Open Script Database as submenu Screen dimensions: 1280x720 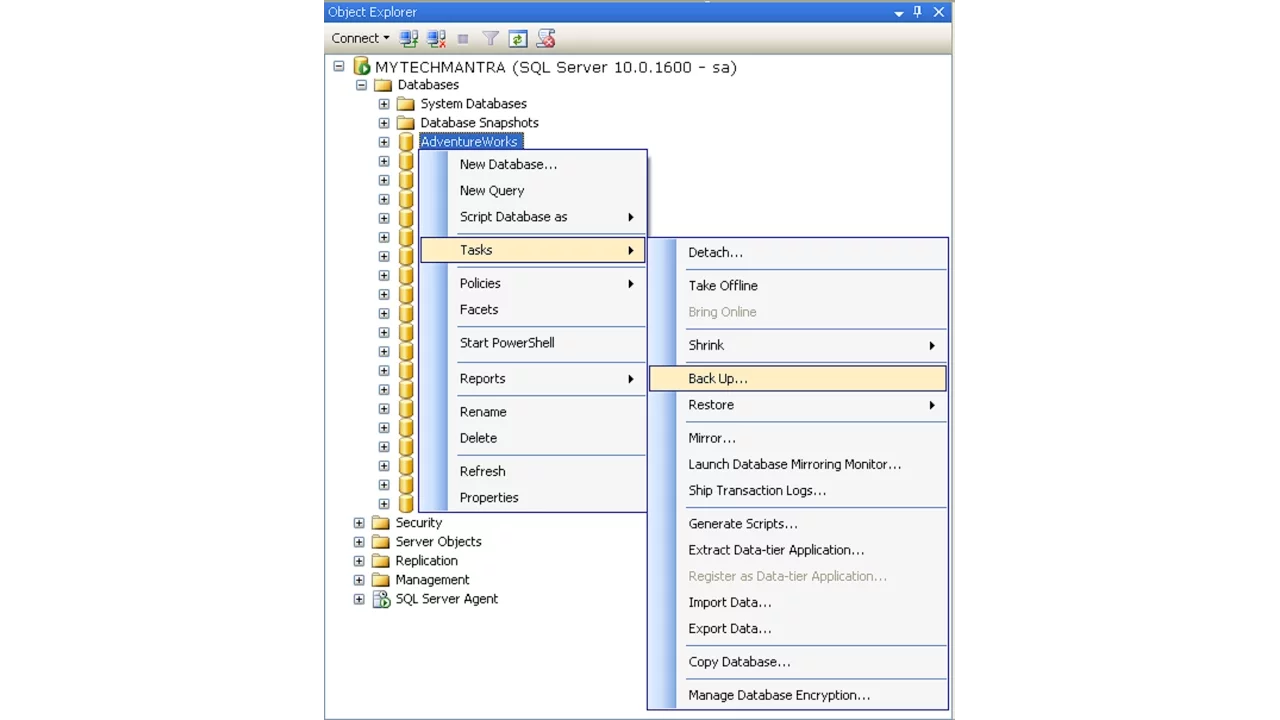(533, 216)
